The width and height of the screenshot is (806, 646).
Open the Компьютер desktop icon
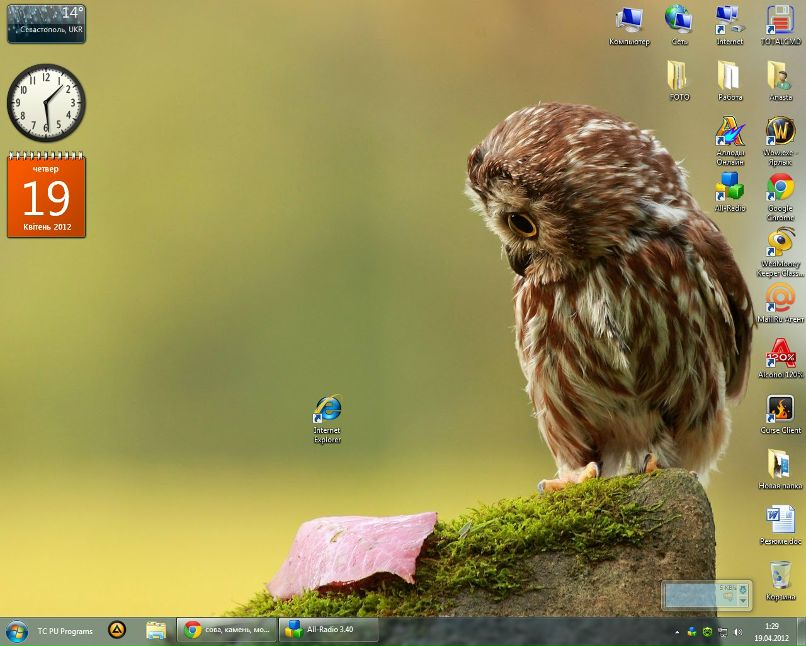pos(629,21)
